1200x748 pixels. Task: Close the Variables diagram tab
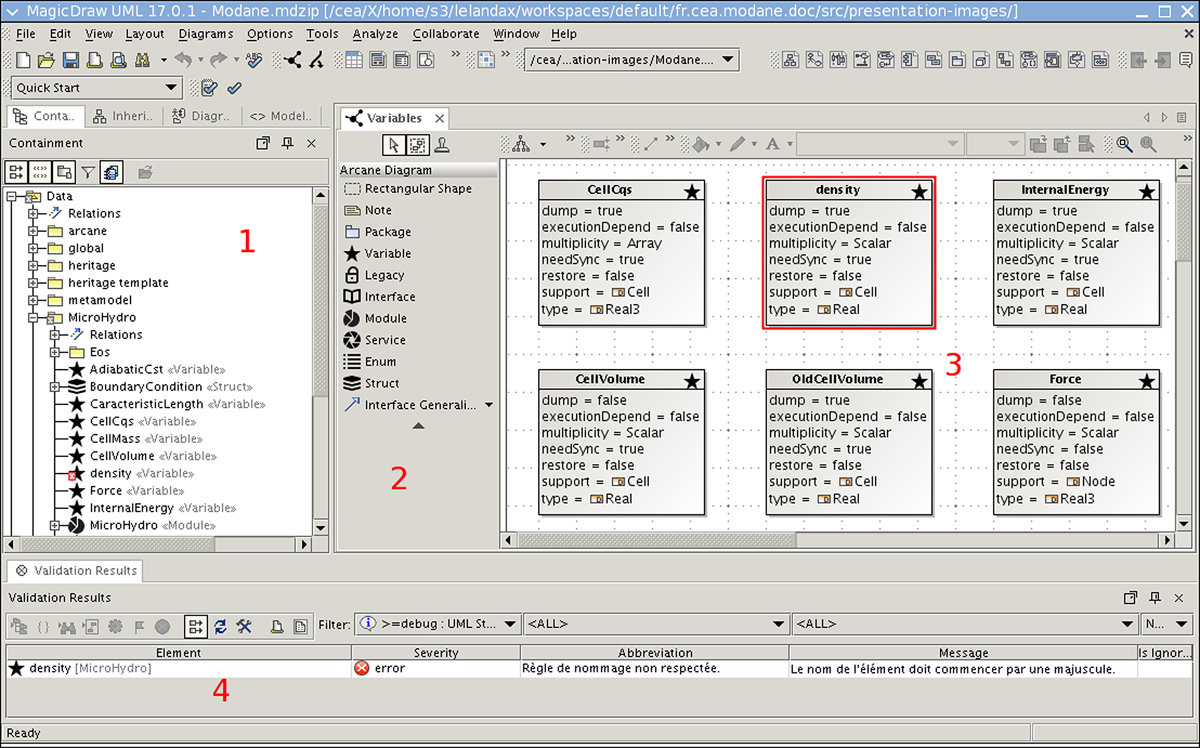click(439, 118)
